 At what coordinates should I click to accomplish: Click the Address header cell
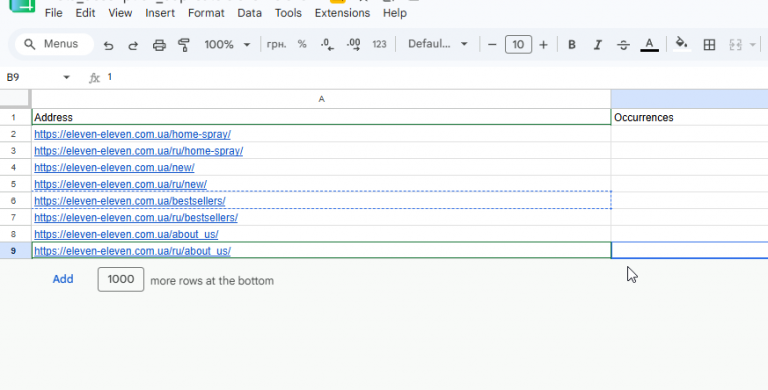(321, 118)
